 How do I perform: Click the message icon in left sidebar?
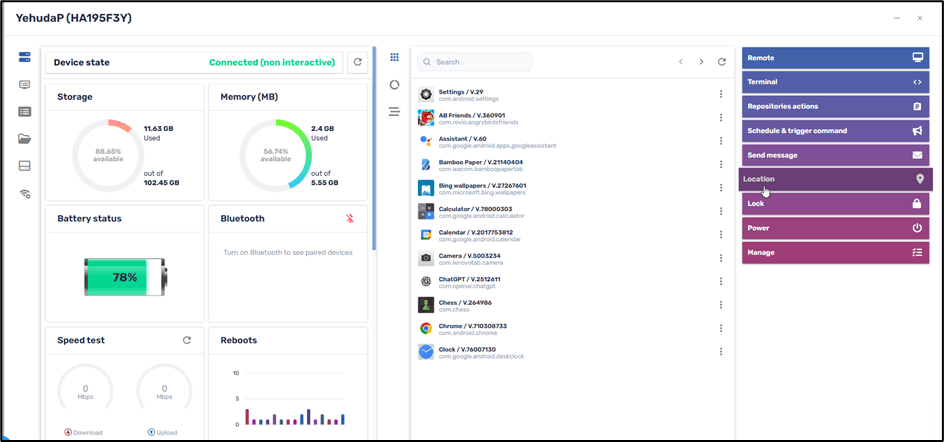tap(25, 85)
